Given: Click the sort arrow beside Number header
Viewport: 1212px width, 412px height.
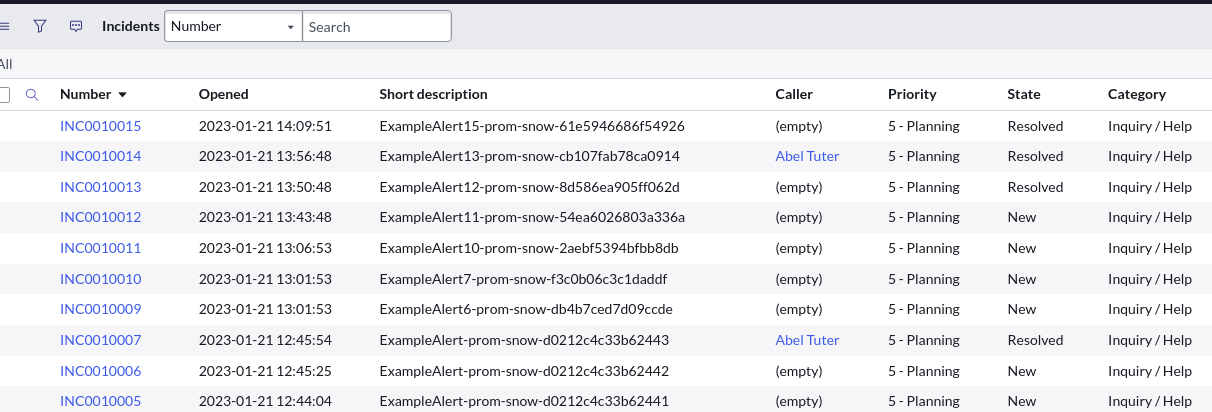Looking at the screenshot, I should point(123,95).
